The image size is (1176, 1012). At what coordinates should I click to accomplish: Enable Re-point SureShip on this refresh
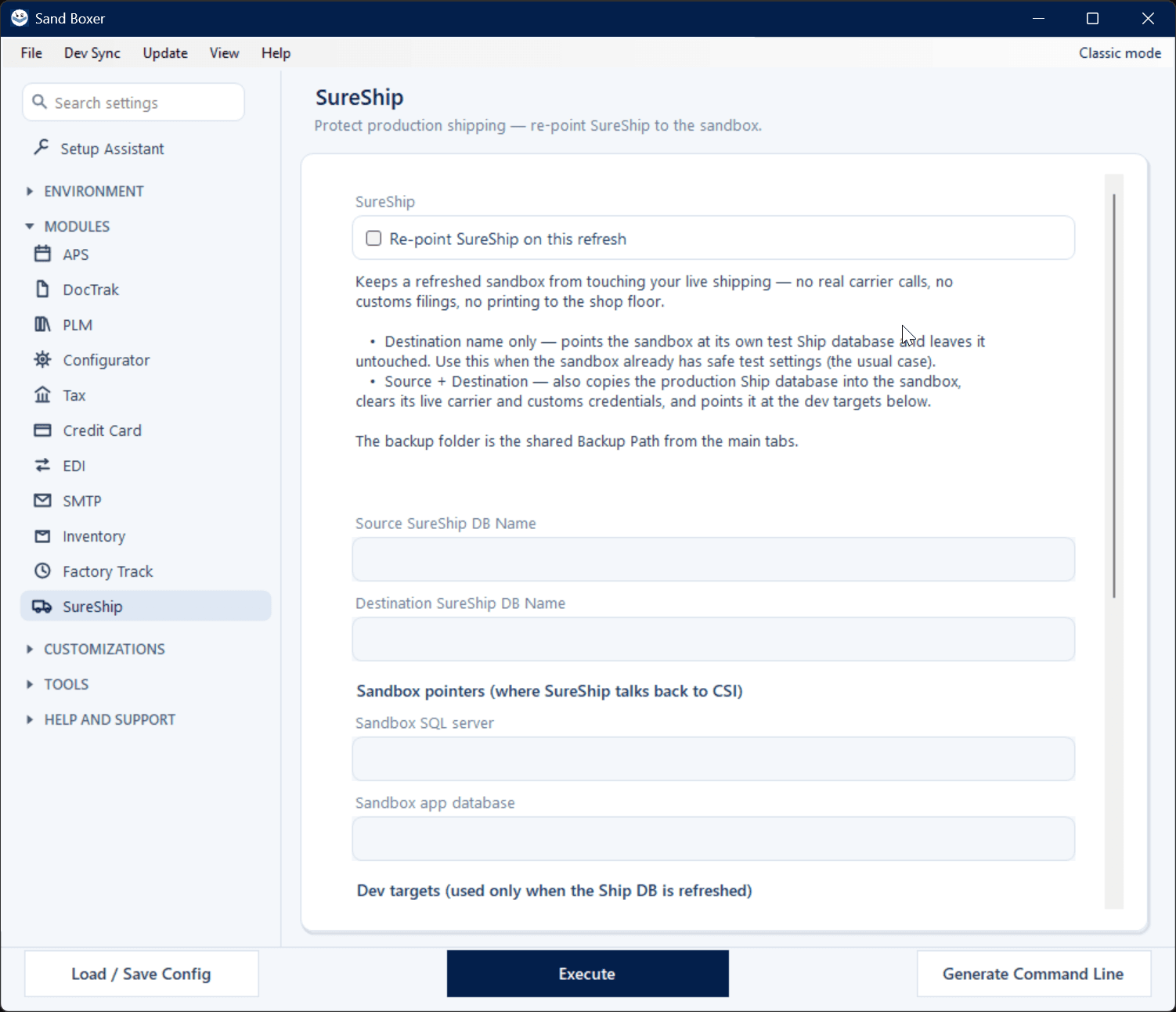click(x=373, y=238)
